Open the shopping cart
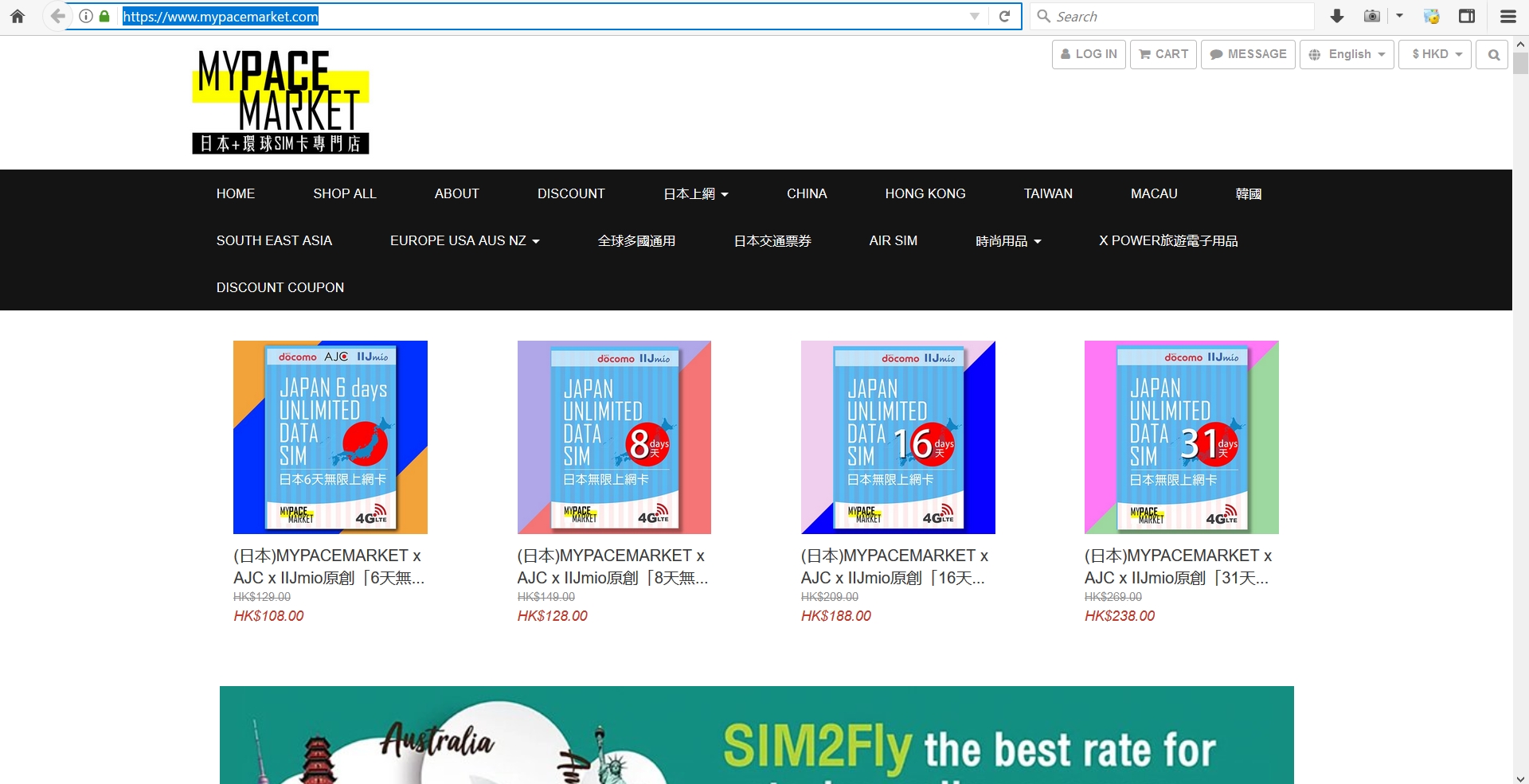 [x=1162, y=54]
